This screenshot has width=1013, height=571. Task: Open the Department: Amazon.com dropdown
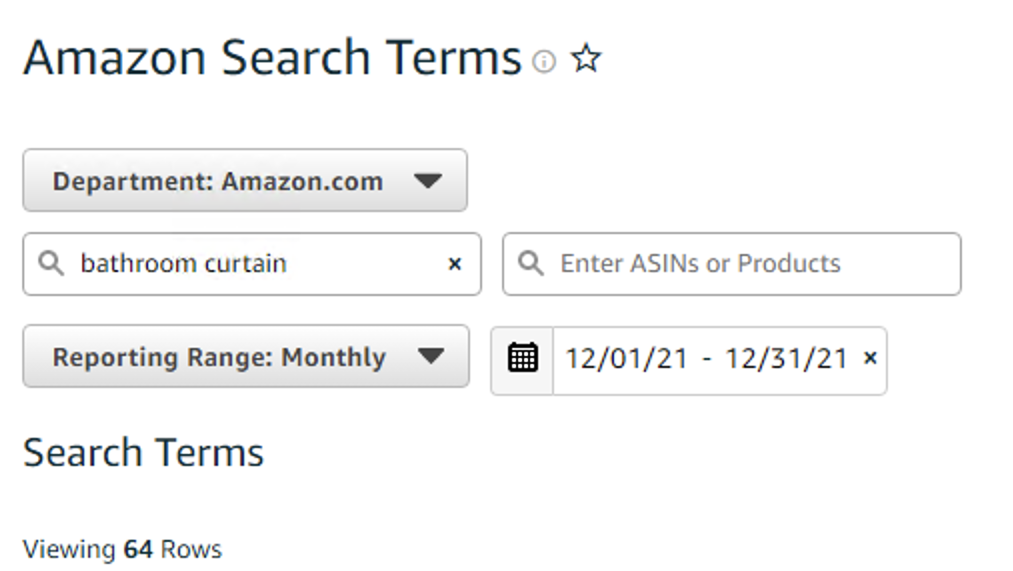click(x=218, y=181)
